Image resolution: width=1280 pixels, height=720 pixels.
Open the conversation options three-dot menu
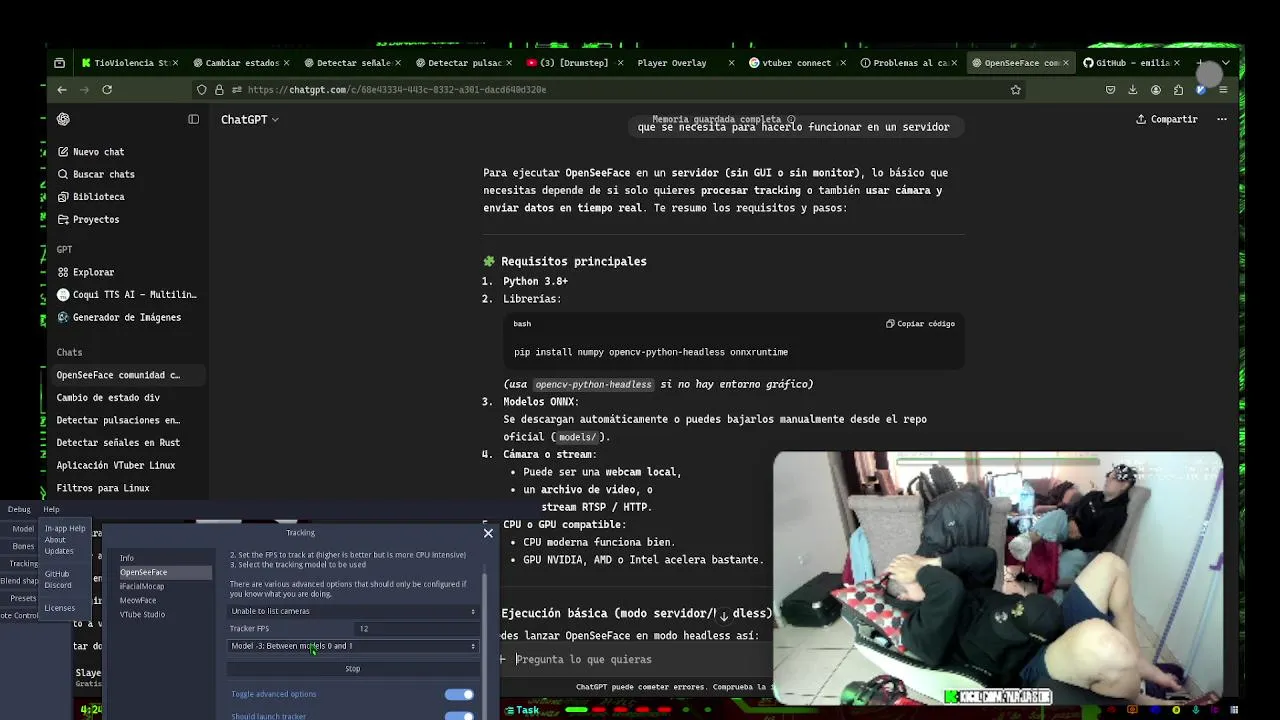[x=1222, y=119]
